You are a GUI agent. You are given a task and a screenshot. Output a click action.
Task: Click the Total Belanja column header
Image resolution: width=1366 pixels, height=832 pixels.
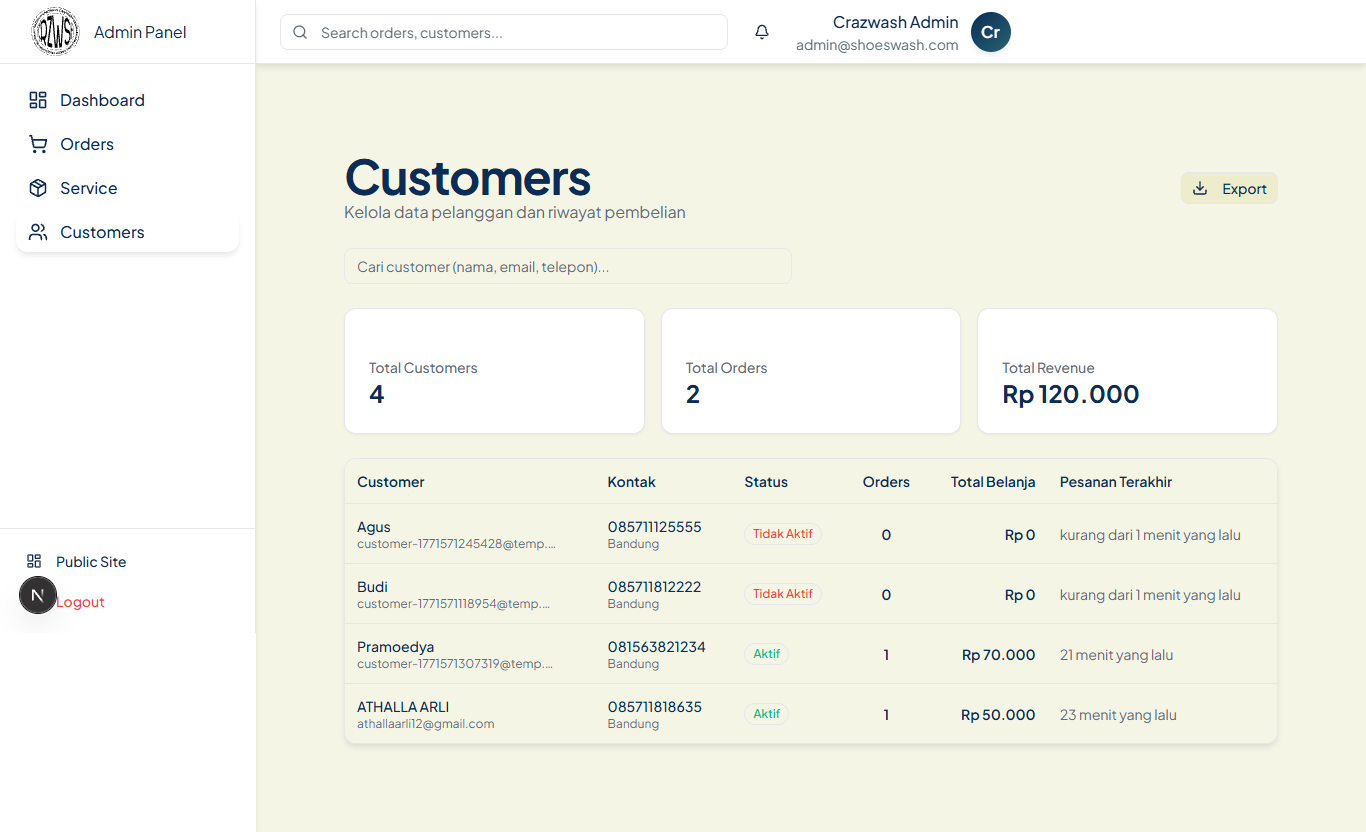[993, 482]
